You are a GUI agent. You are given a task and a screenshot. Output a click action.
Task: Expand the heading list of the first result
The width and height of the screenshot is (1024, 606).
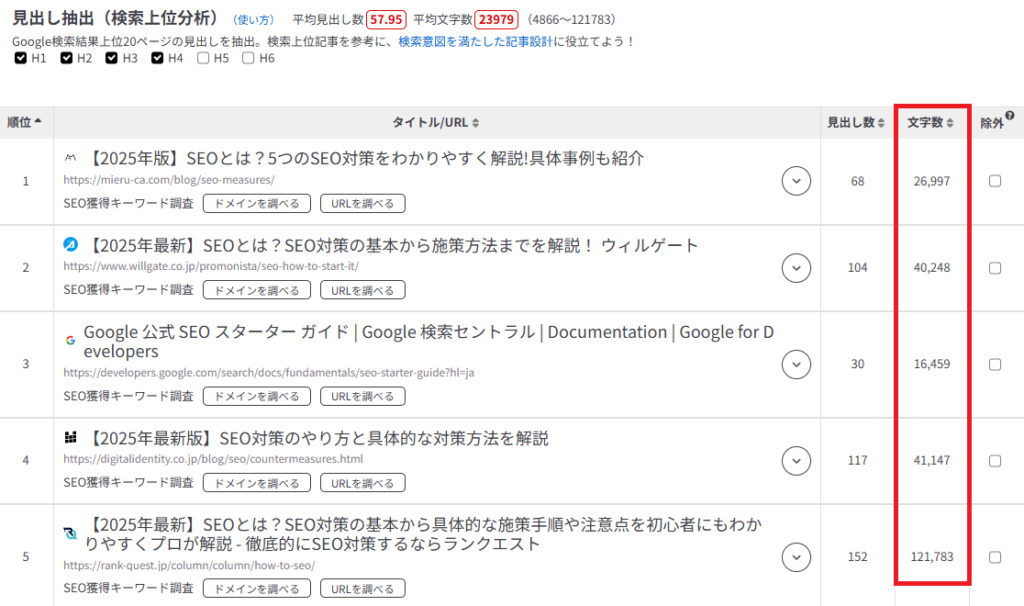[x=796, y=180]
